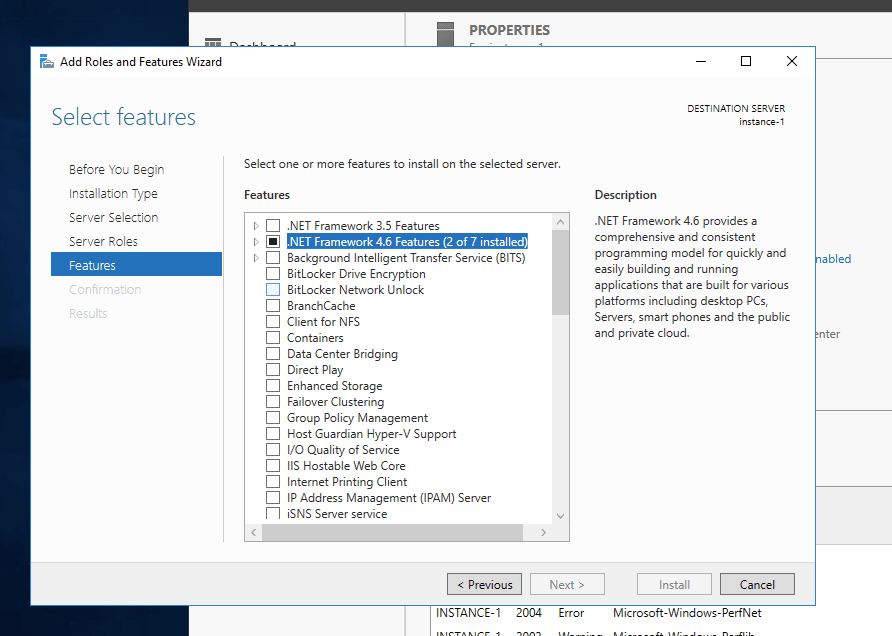Click the Containers feature label
The width and height of the screenshot is (892, 636).
pos(315,337)
